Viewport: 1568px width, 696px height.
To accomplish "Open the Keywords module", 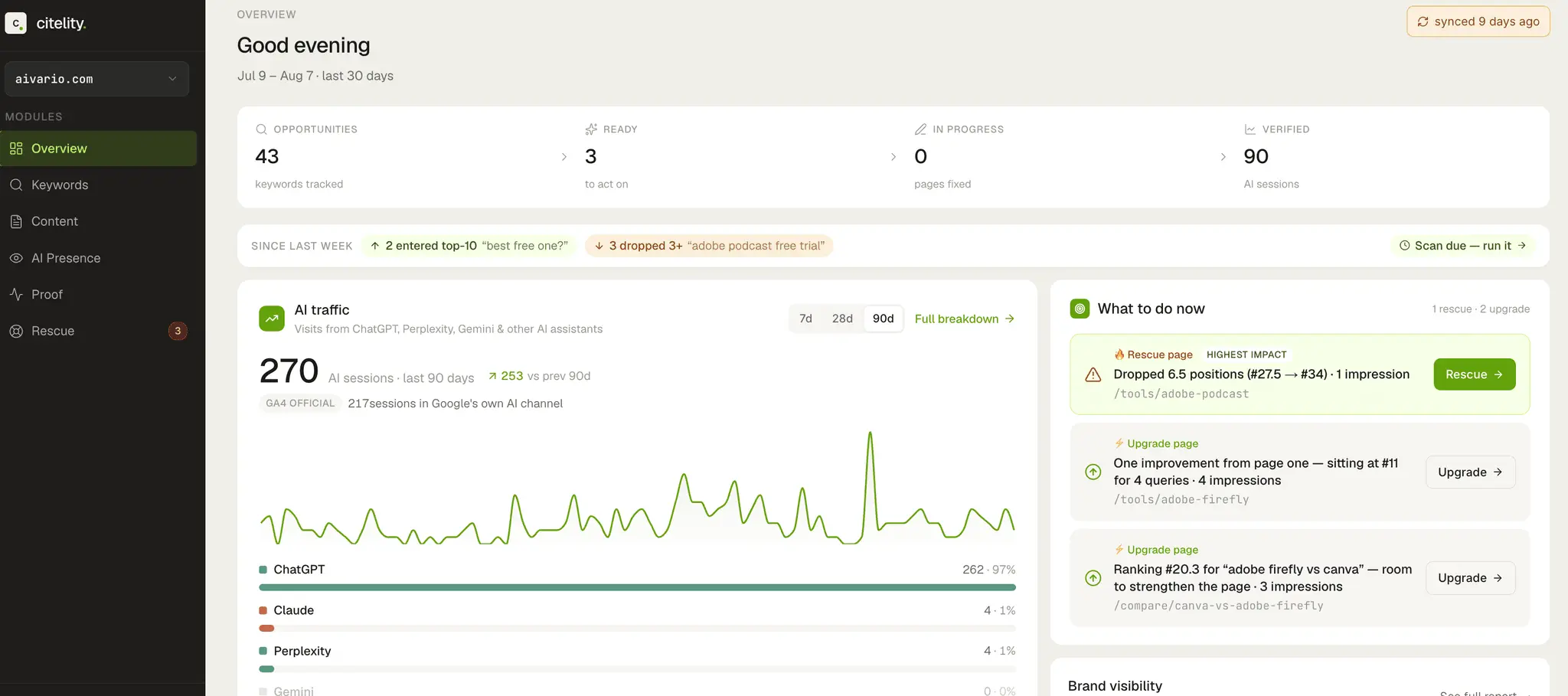I will [x=98, y=185].
